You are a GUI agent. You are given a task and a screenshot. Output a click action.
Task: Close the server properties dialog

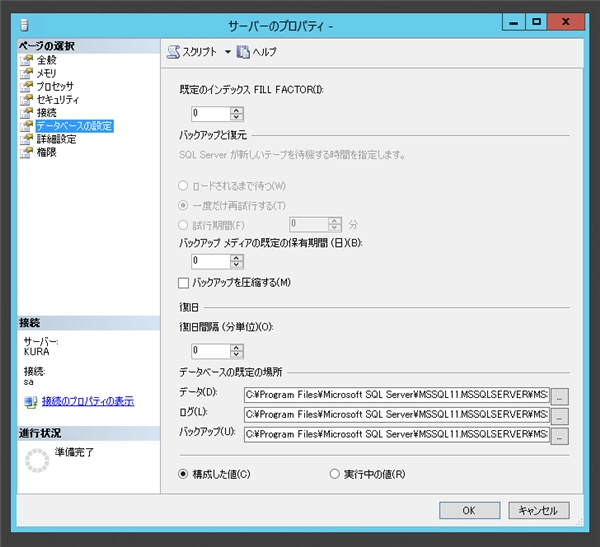point(566,22)
